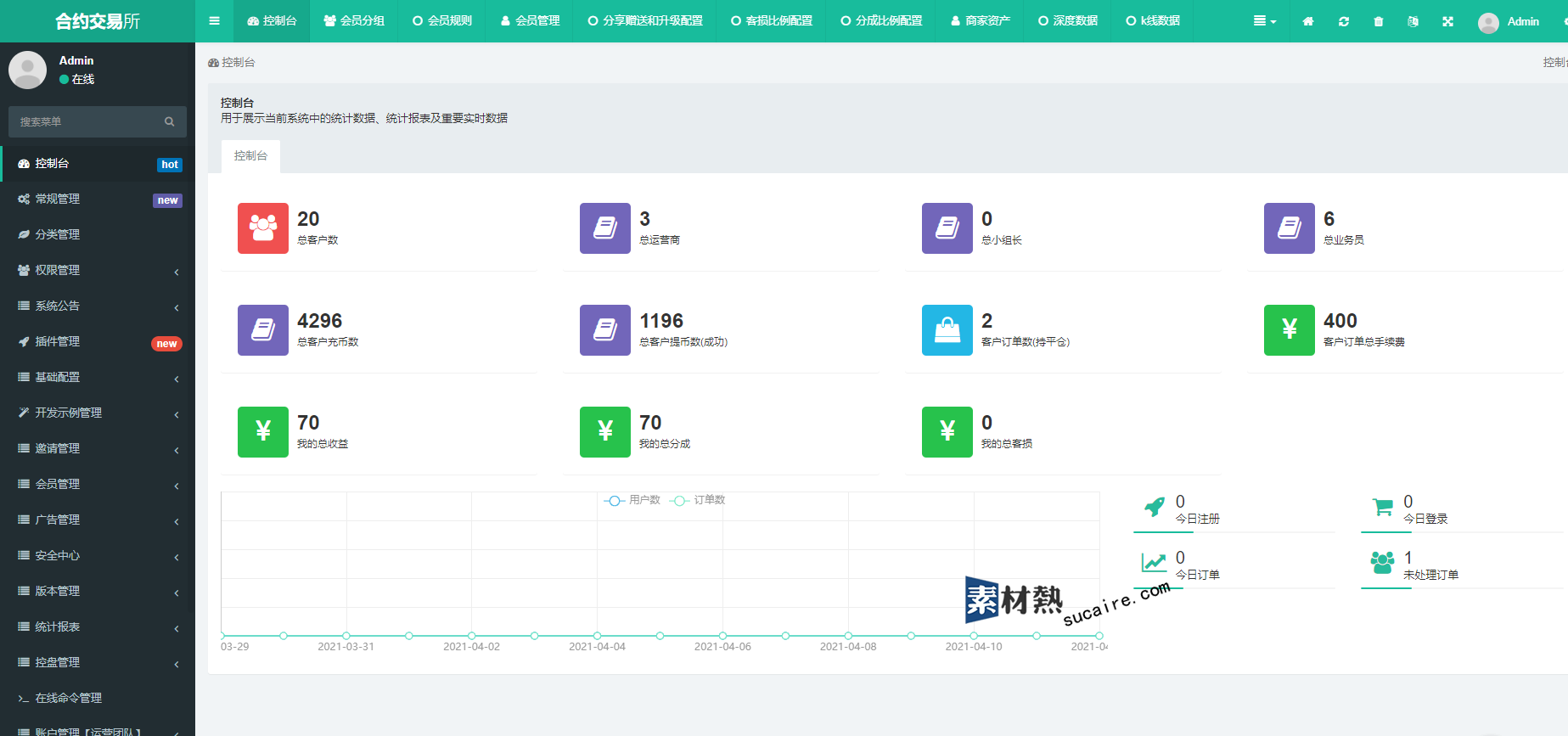The height and width of the screenshot is (736, 1568).
Task: Click the refresh icon in top bar
Action: [1344, 21]
